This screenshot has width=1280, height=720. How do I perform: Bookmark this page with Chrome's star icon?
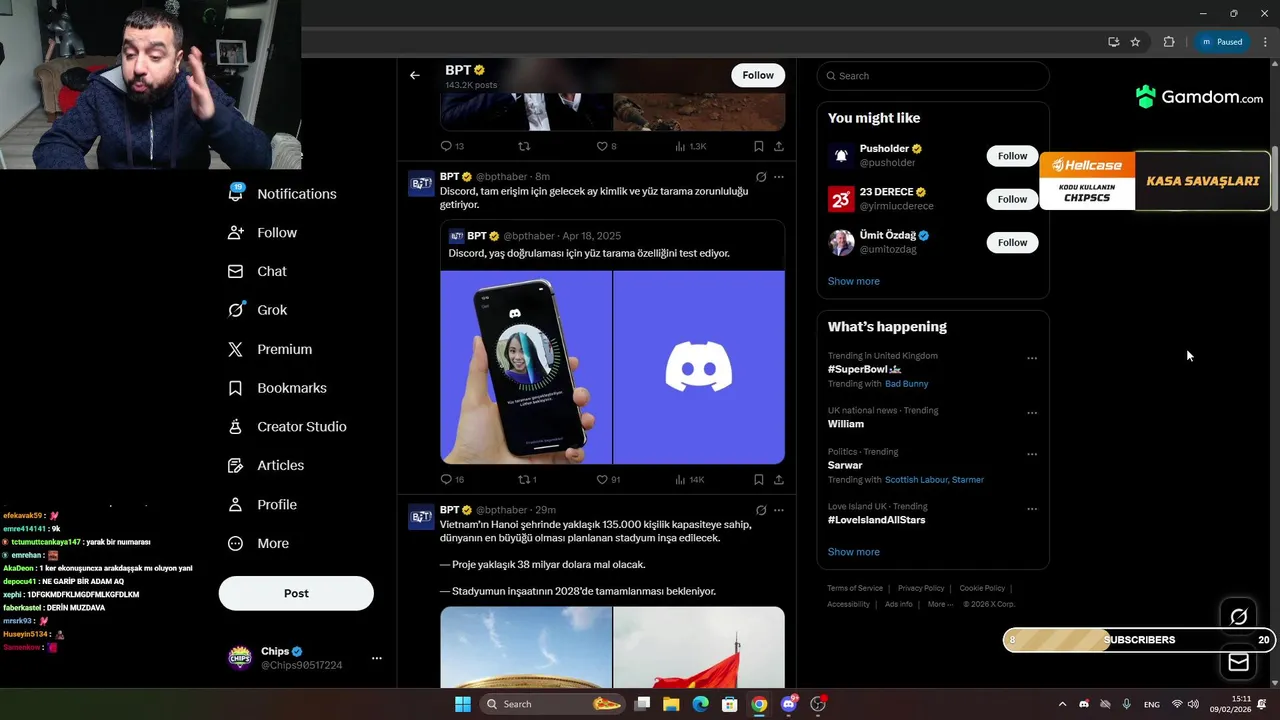coord(1135,42)
